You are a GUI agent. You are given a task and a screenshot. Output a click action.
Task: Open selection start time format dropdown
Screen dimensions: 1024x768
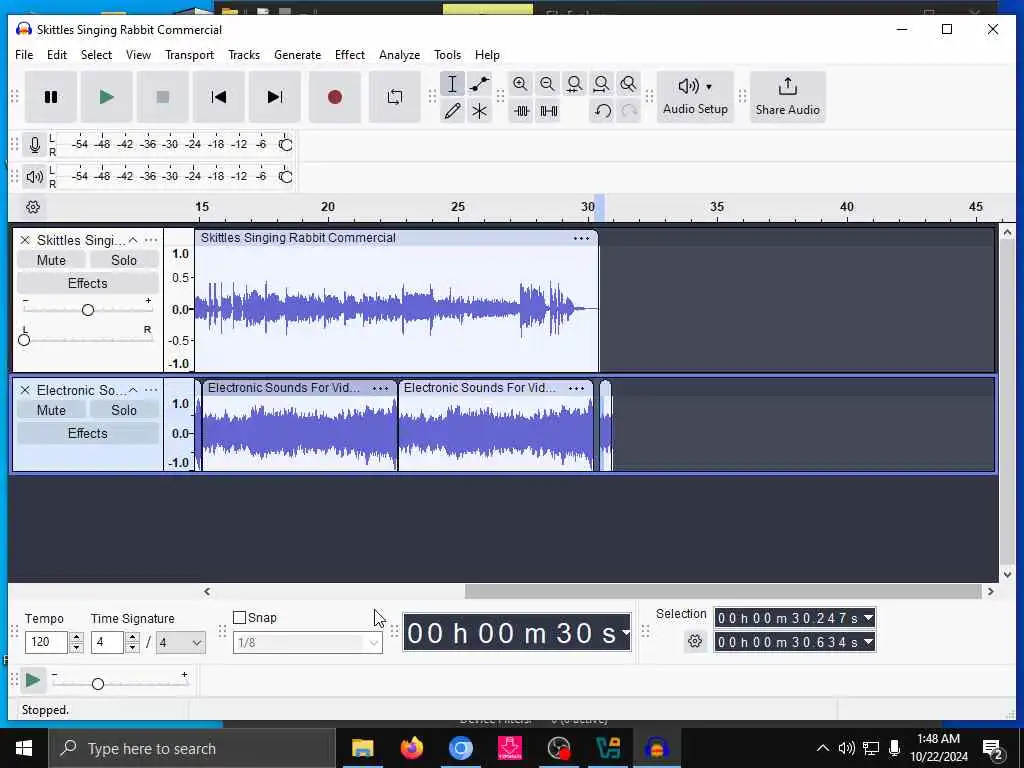tap(868, 618)
